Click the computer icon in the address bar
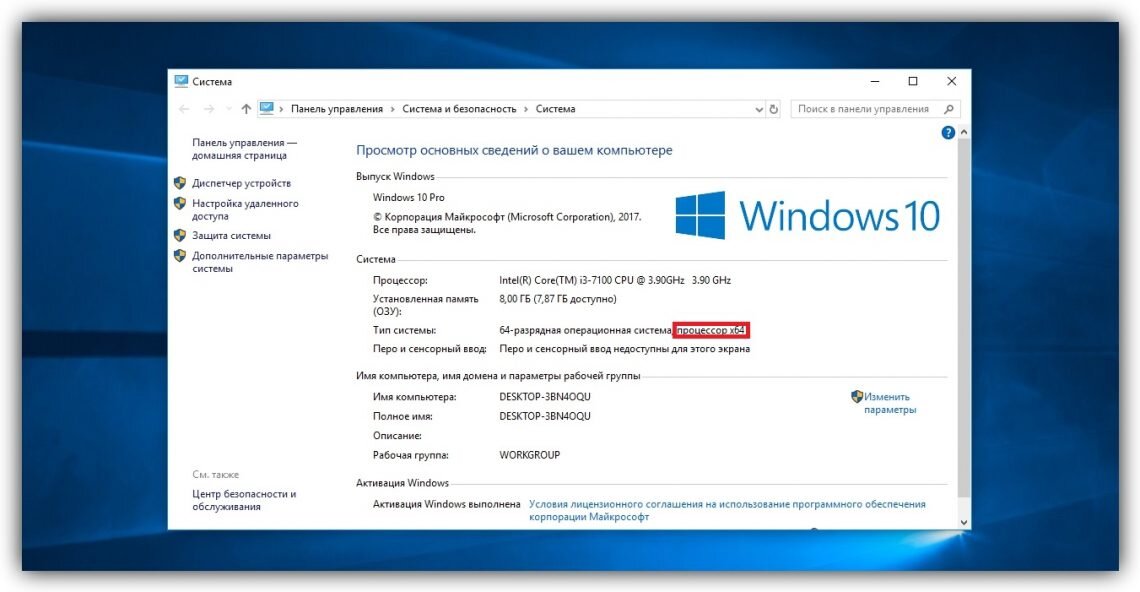Viewport: 1140px width, 592px height. pyautogui.click(x=267, y=108)
